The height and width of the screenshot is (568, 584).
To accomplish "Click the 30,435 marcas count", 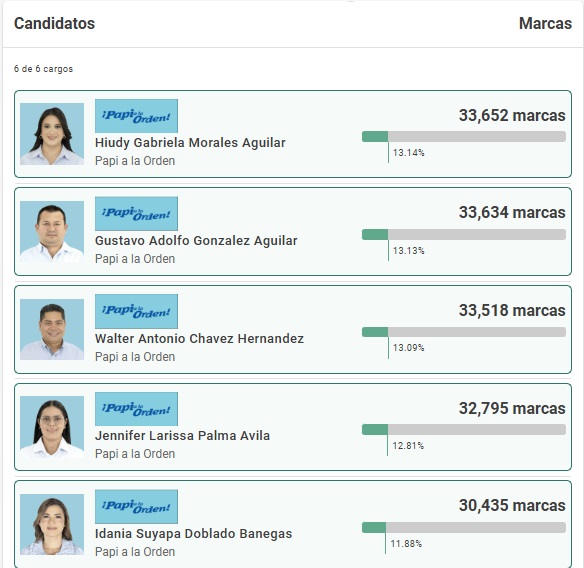I will pyautogui.click(x=512, y=506).
